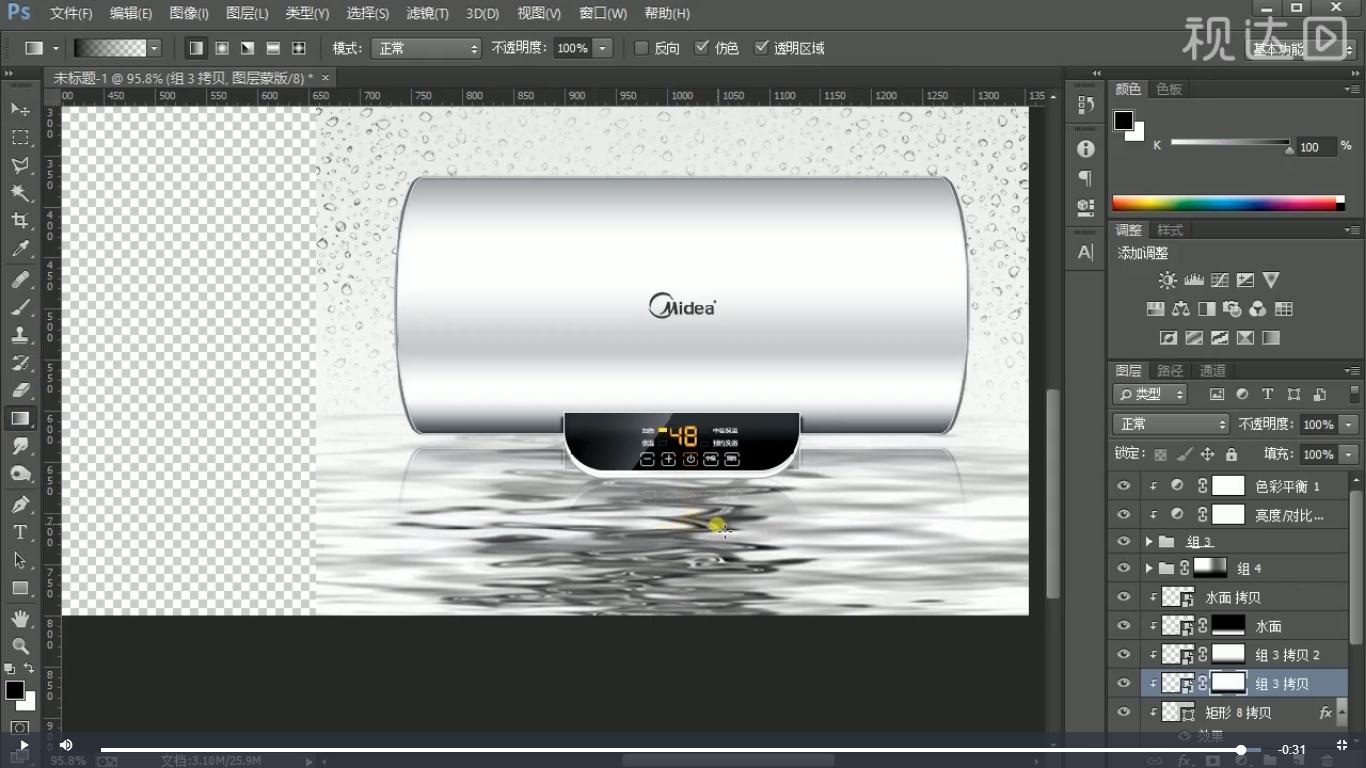Screen dimensions: 1366x768
Task: Select the Healing Brush tool
Action: point(19,280)
